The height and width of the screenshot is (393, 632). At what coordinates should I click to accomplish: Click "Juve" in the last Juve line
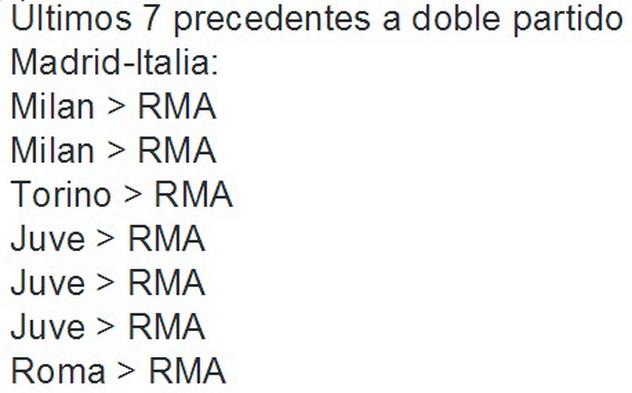point(48,326)
